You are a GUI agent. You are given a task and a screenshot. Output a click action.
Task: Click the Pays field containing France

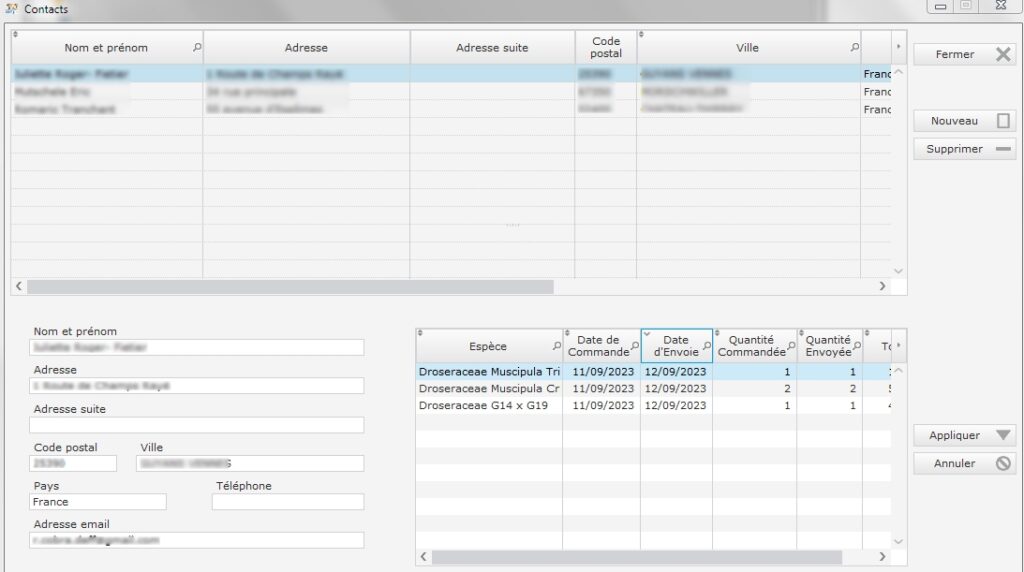pyautogui.click(x=98, y=502)
